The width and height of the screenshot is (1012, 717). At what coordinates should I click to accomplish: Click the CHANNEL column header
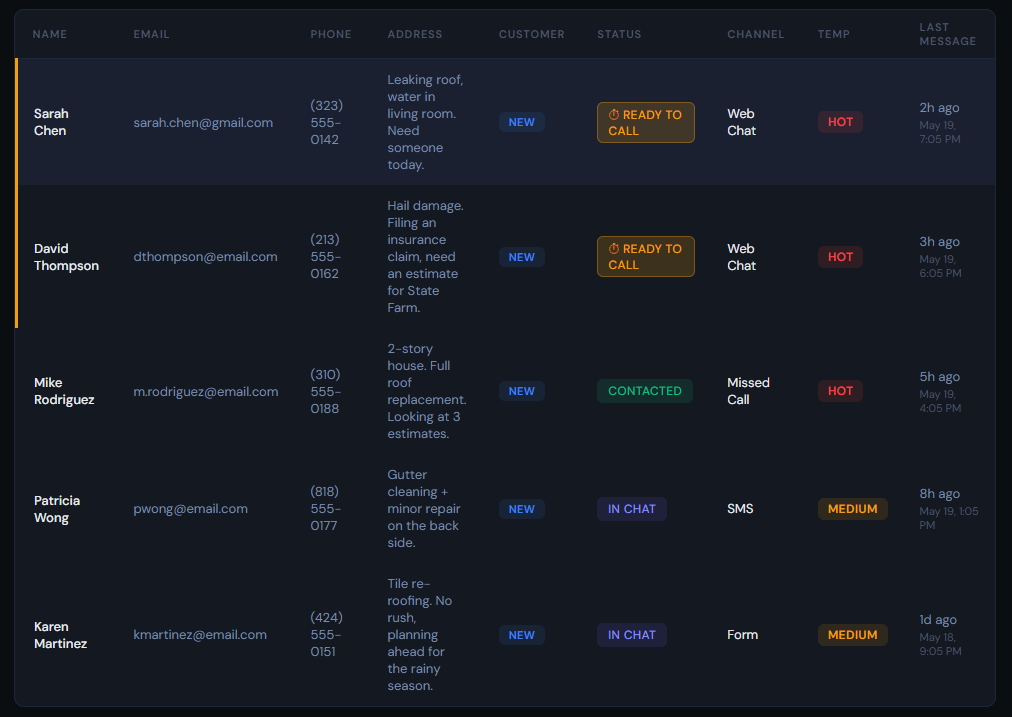pyautogui.click(x=755, y=34)
